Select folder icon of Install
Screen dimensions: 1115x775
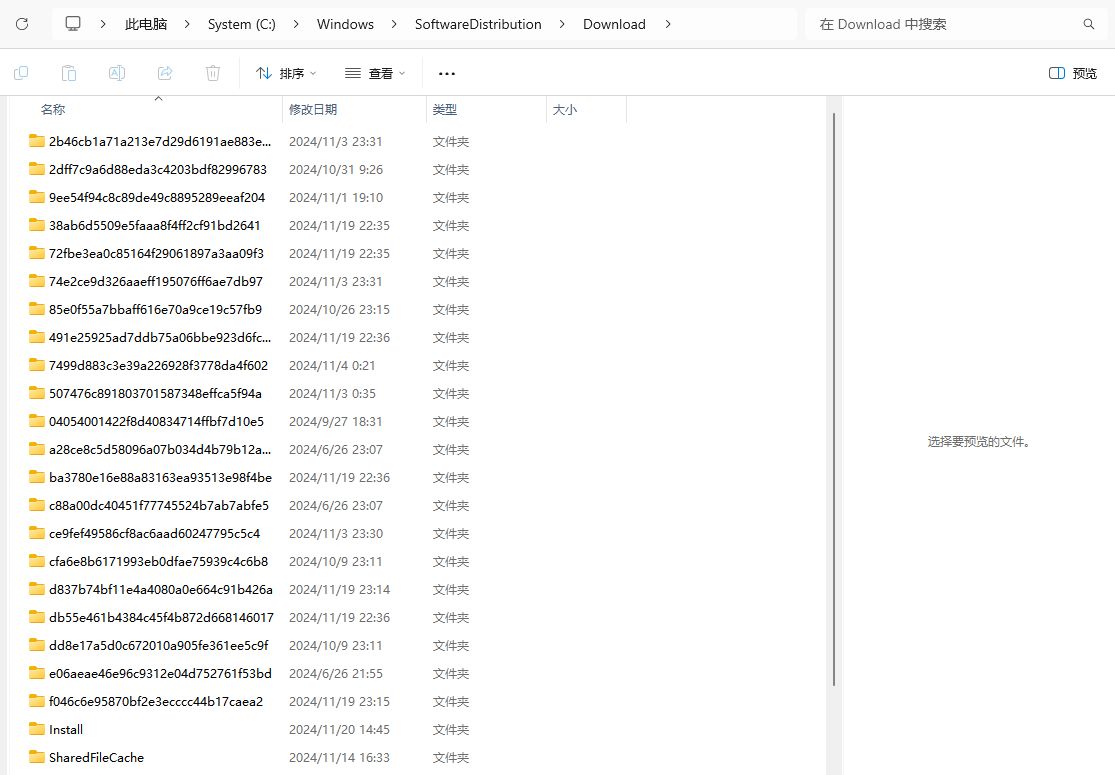click(37, 729)
